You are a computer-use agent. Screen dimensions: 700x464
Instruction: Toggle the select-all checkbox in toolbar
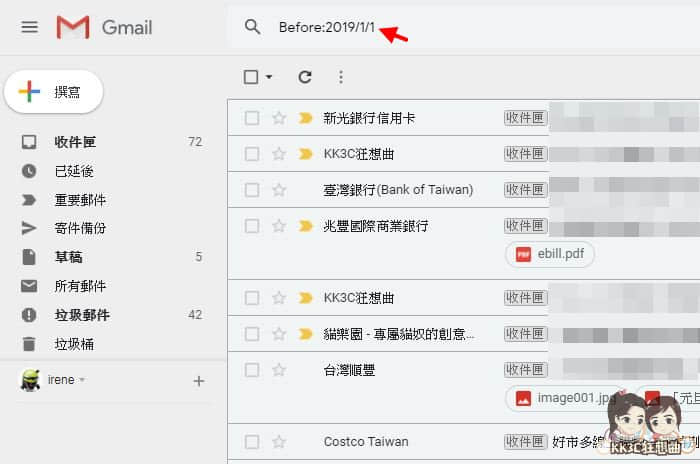(251, 77)
